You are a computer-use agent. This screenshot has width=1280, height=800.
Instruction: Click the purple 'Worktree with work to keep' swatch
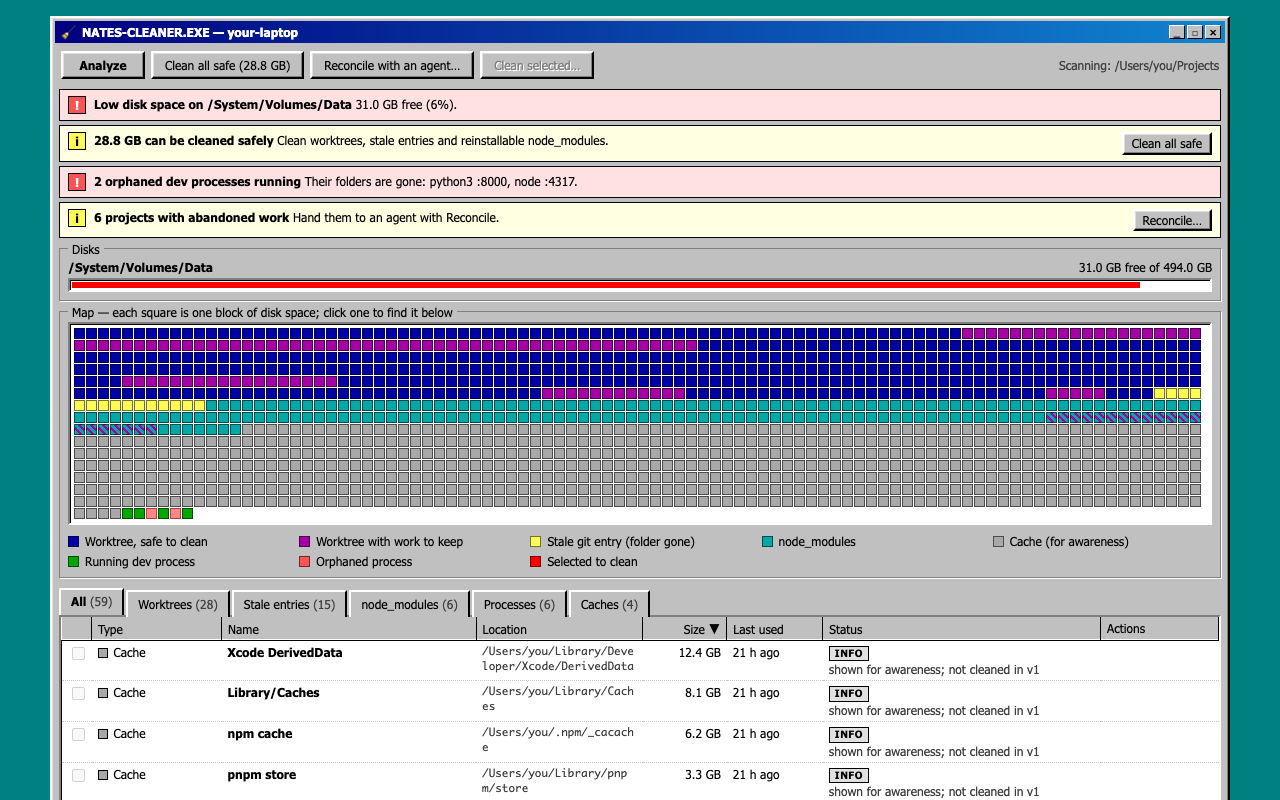click(305, 542)
